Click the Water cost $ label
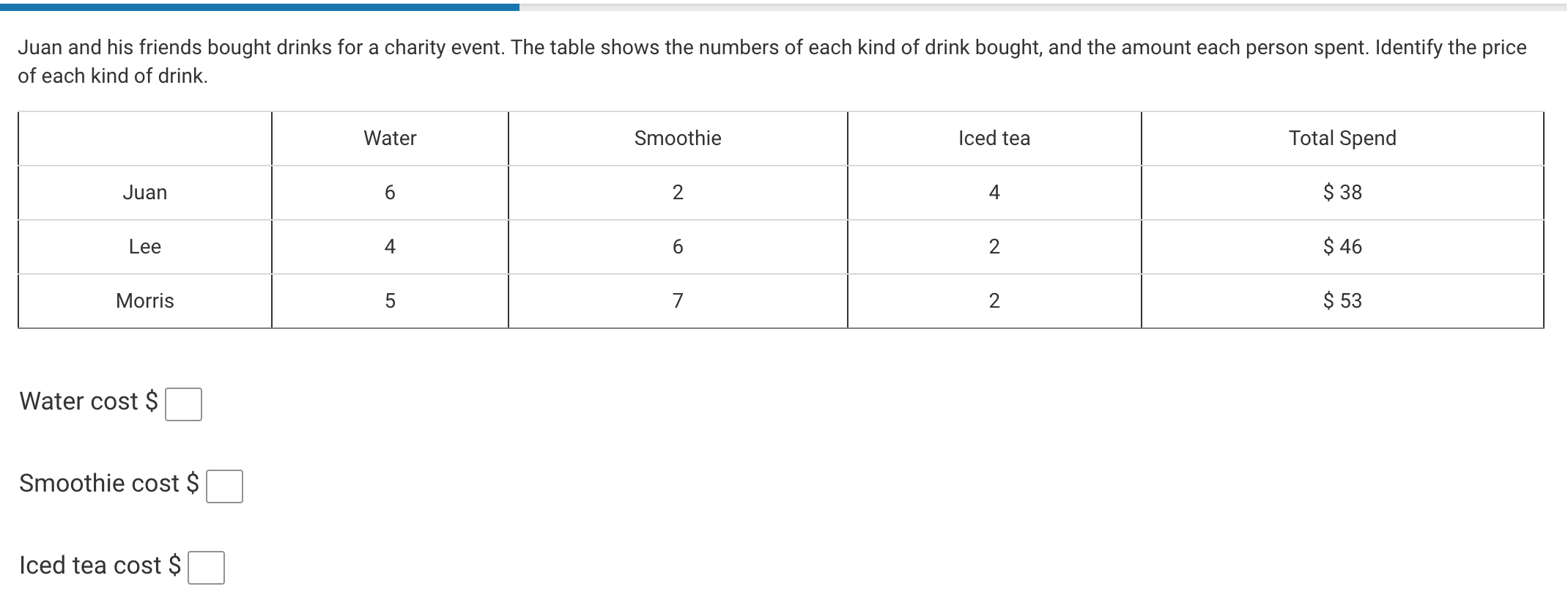Screen dimensions: 1568x611 pyautogui.click(x=88, y=401)
